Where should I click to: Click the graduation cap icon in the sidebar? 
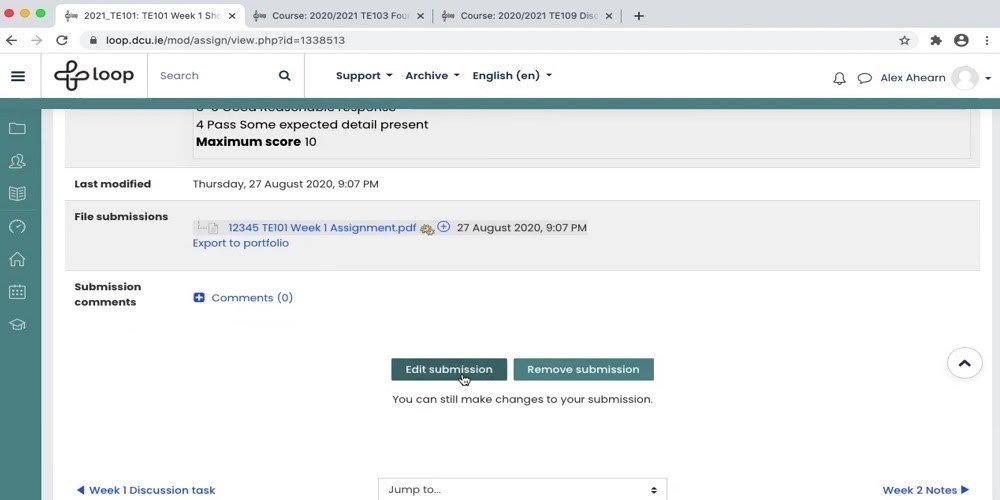[17, 324]
